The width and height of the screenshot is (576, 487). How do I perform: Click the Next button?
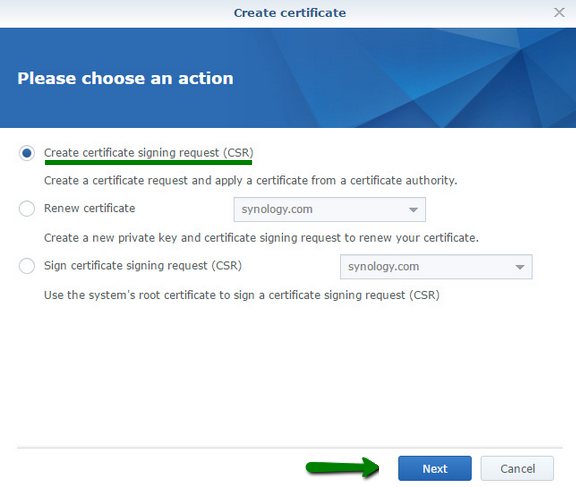pos(435,468)
